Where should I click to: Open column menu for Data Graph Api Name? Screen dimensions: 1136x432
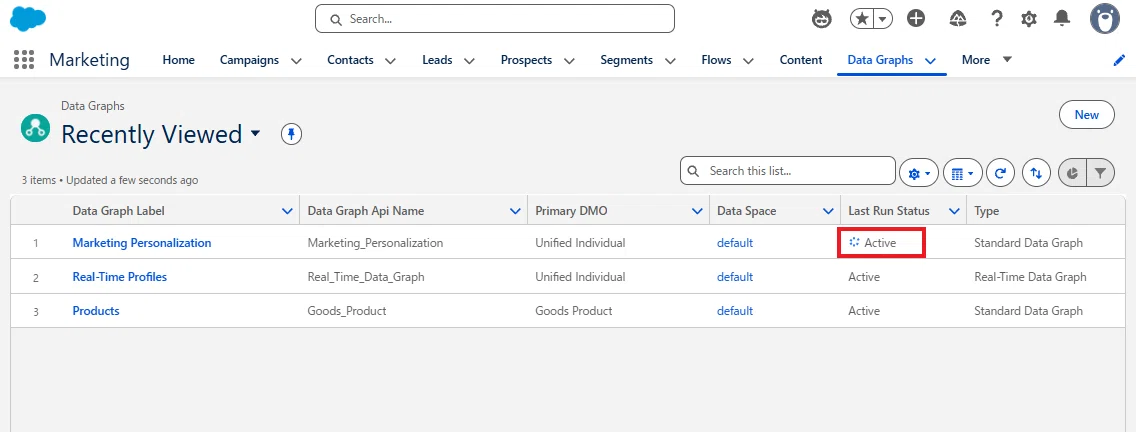click(x=515, y=211)
